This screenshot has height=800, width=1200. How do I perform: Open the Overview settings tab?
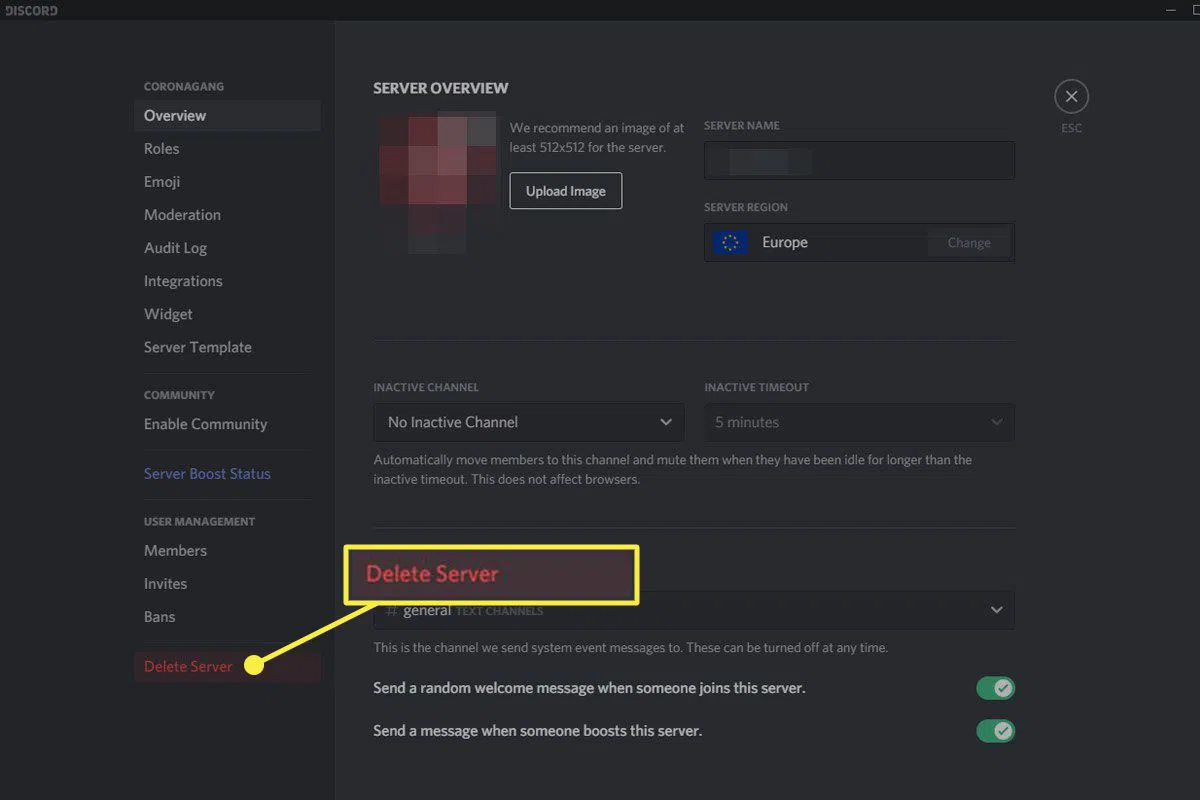point(227,115)
